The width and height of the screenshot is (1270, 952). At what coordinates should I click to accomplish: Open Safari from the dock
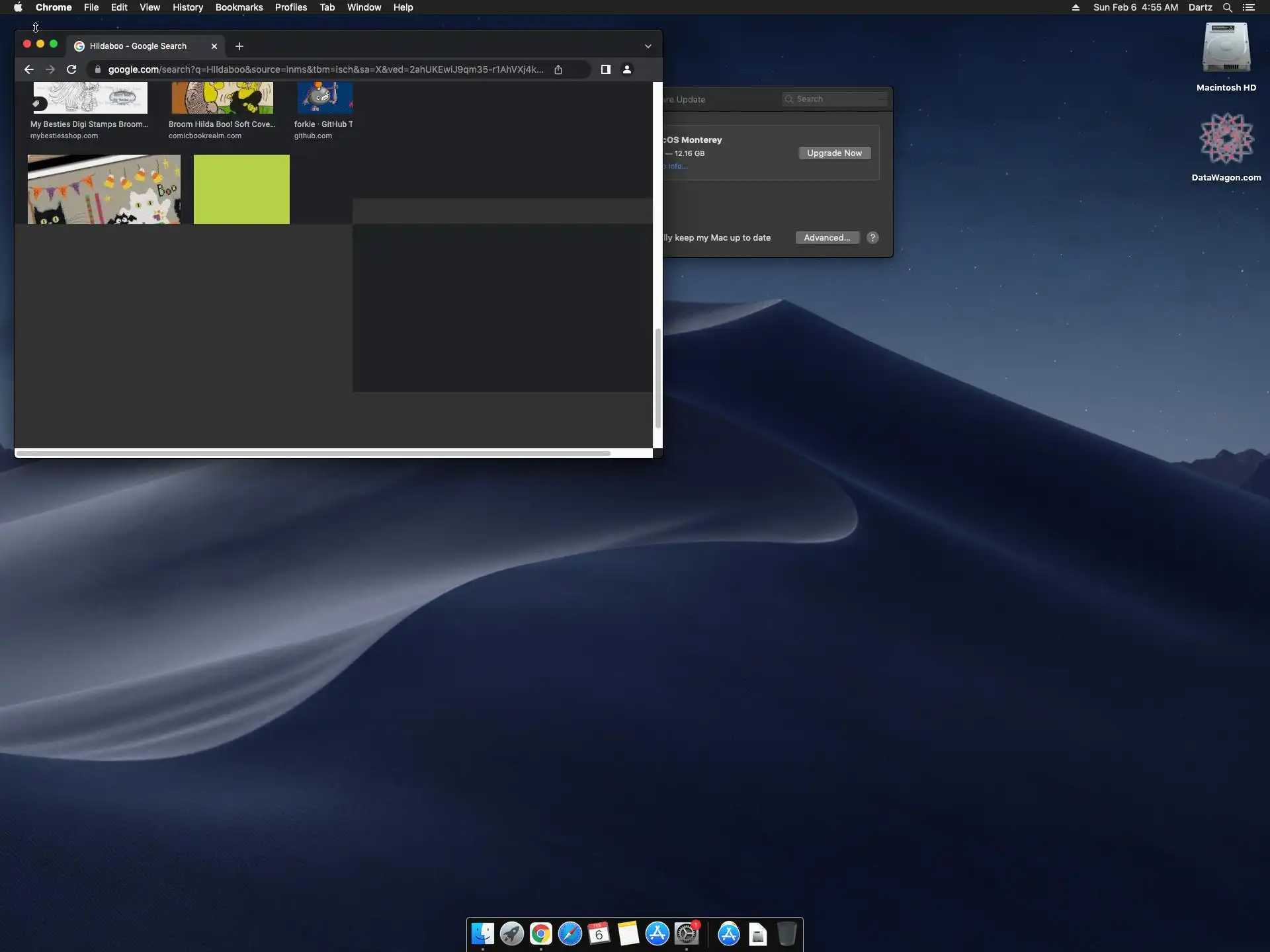570,933
